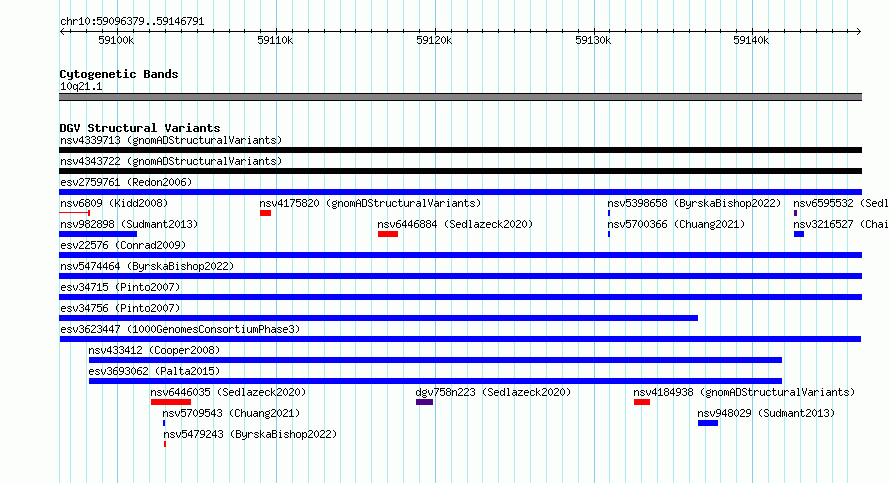Click the 59110k ruler position label
The image size is (890, 483).
pyautogui.click(x=275, y=40)
